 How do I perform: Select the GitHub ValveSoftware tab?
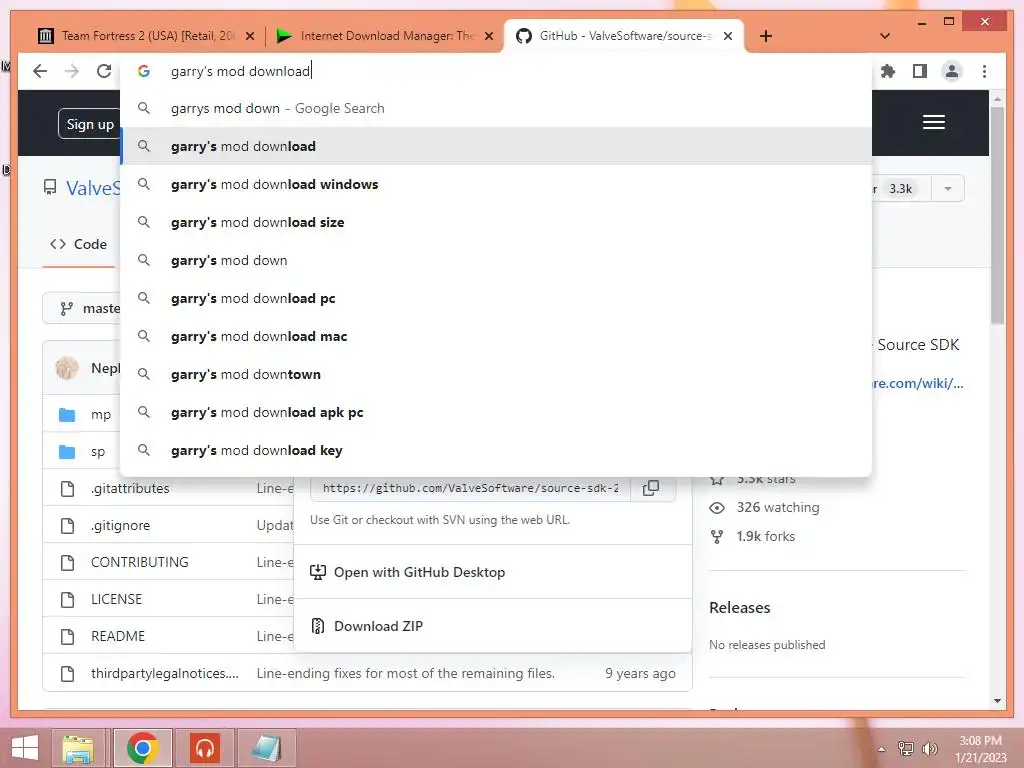pyautogui.click(x=625, y=36)
